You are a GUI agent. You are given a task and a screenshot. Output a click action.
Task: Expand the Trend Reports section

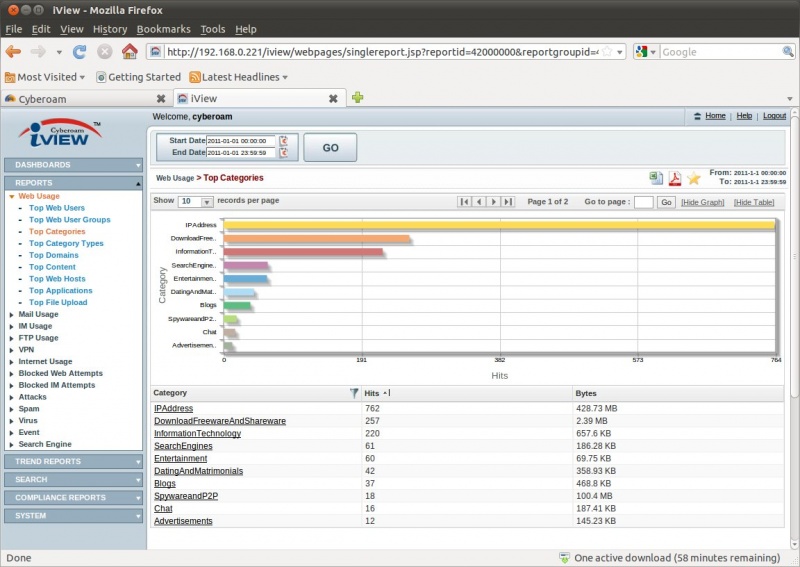[73, 461]
